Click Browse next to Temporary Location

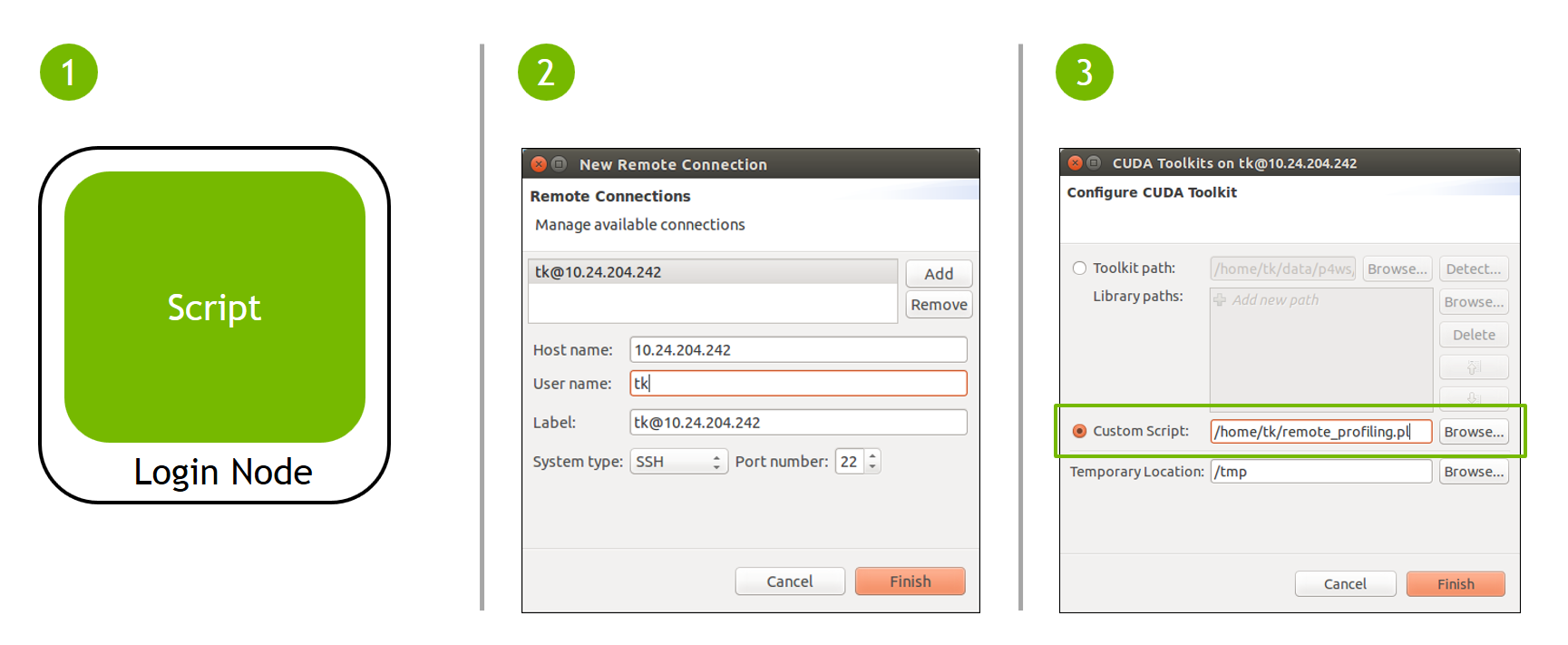(1474, 472)
